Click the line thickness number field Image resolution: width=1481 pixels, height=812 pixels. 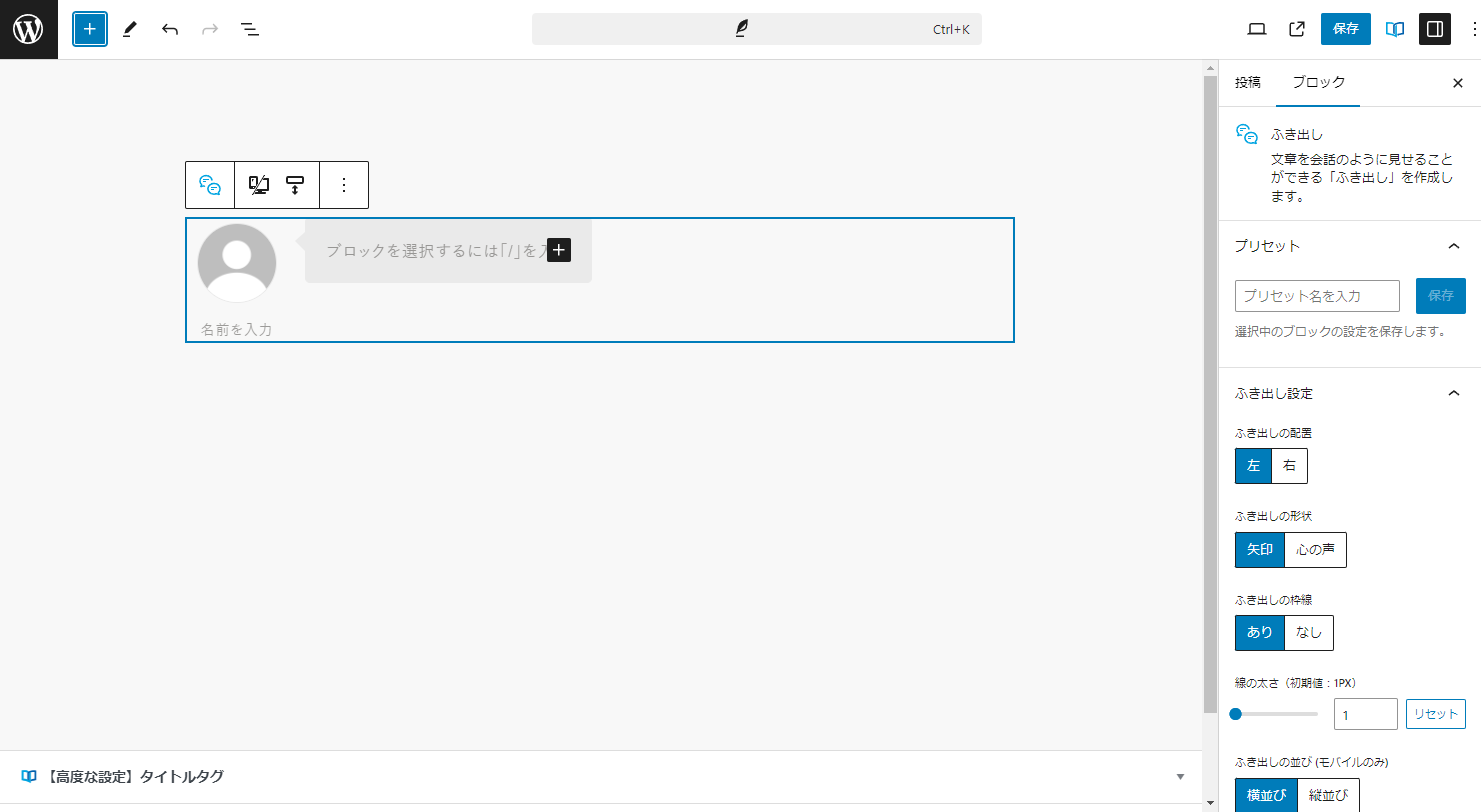tap(1366, 714)
